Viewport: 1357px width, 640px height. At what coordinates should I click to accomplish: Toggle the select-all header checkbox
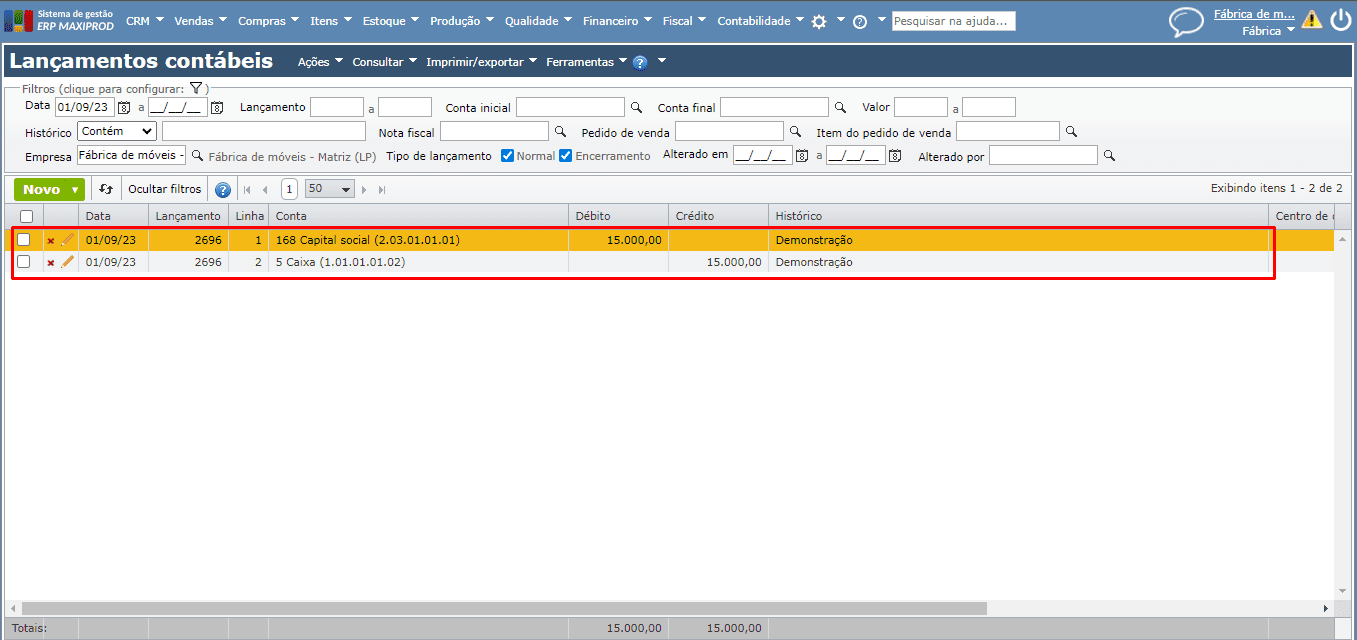(x=27, y=216)
